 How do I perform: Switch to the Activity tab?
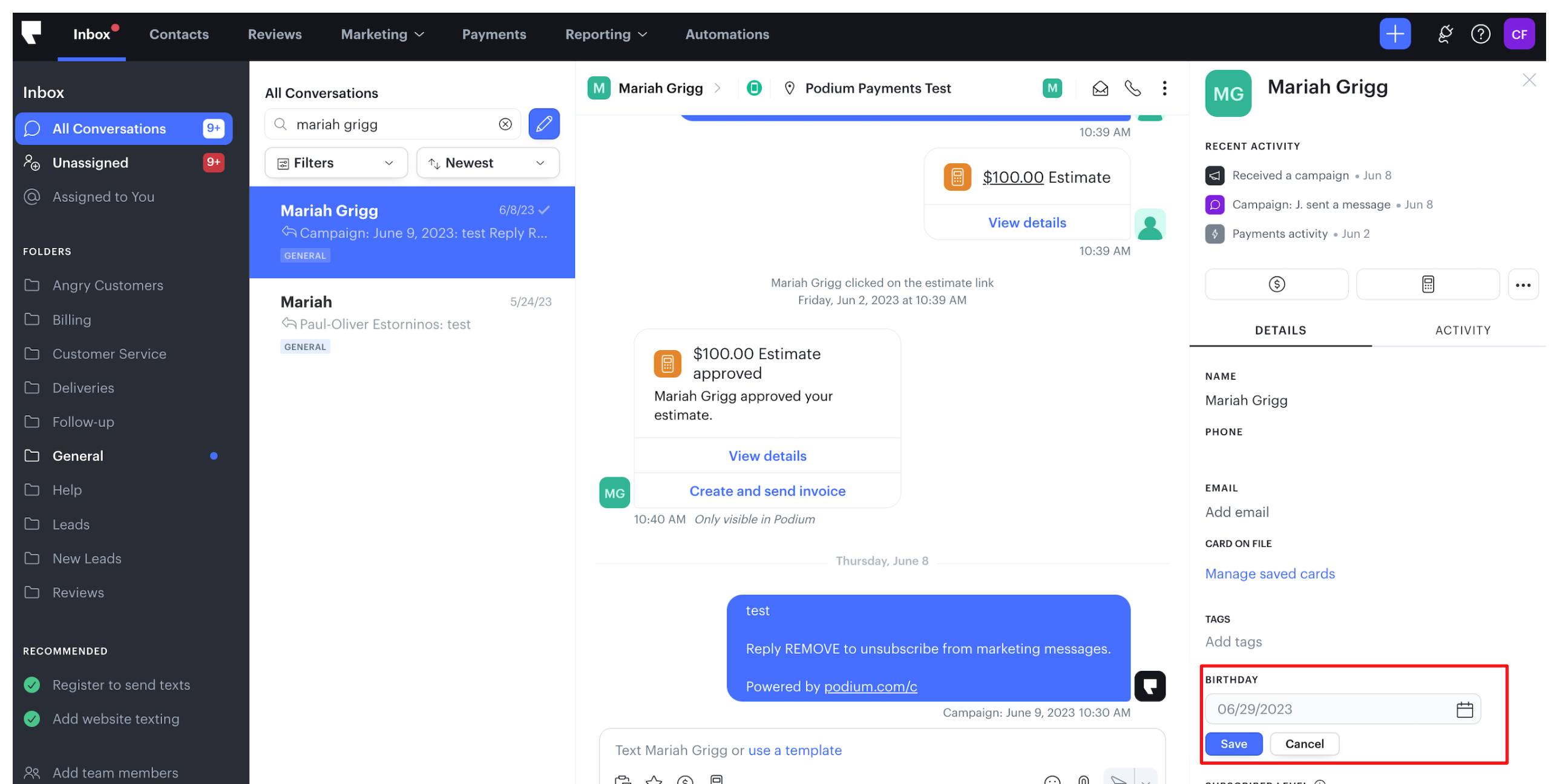(x=1462, y=330)
